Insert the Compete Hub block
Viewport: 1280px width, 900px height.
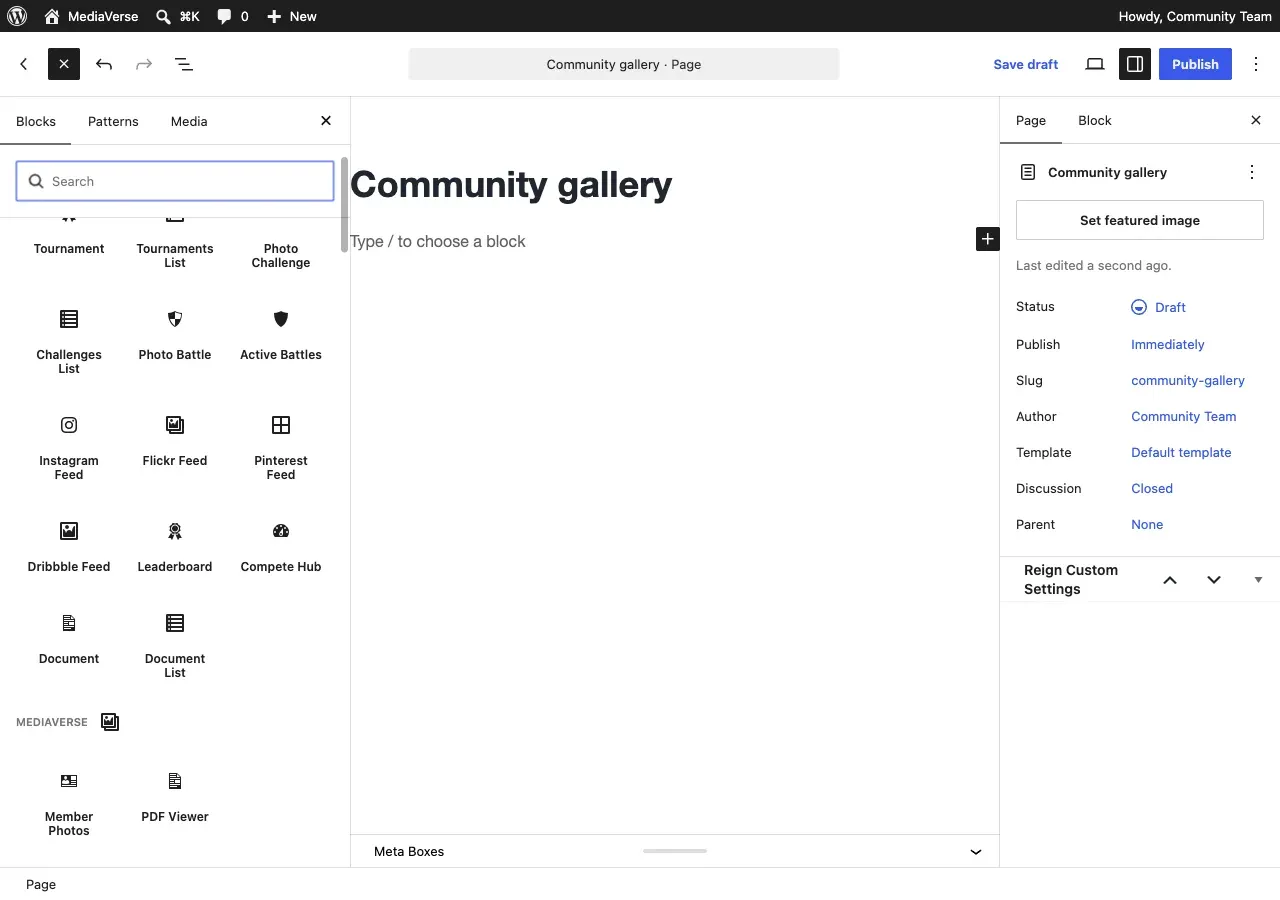[x=281, y=548]
